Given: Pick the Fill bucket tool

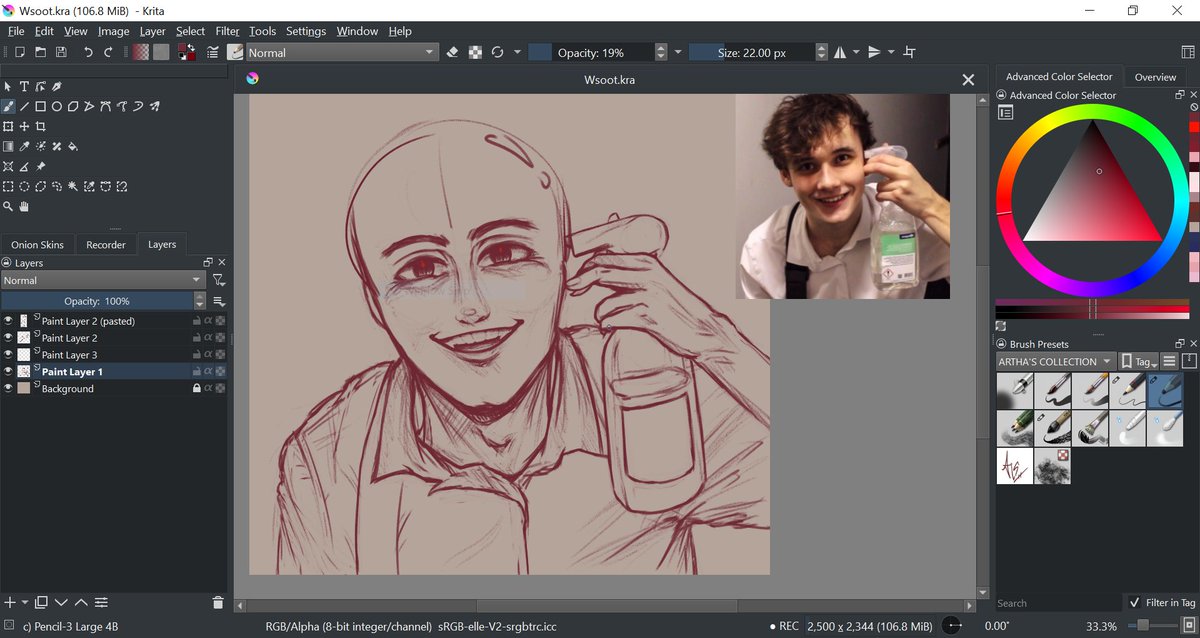Looking at the screenshot, I should tap(73, 147).
